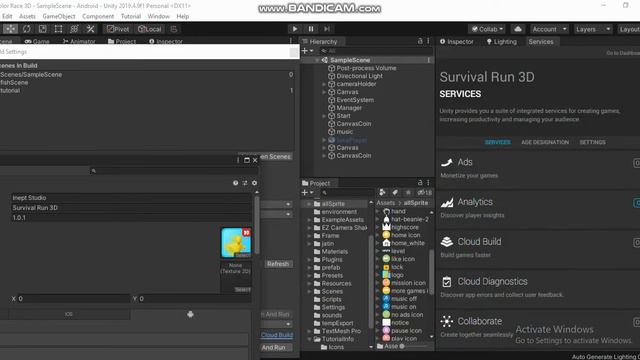Screen dimensions: 640x360
Task: Switch to the Lighting tab
Action: tap(502, 42)
